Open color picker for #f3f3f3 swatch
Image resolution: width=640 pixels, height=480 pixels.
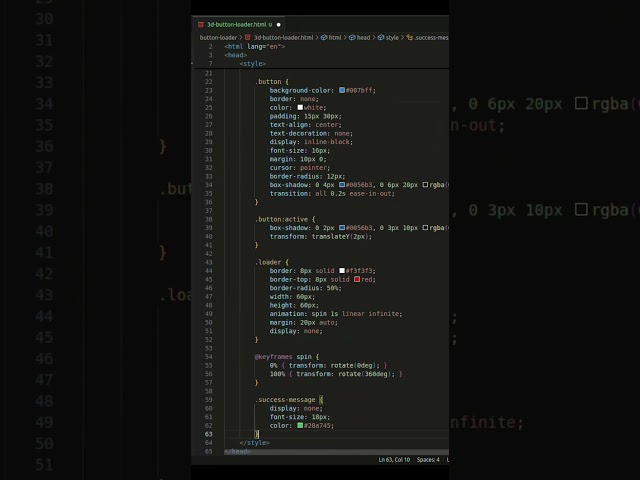(x=342, y=271)
